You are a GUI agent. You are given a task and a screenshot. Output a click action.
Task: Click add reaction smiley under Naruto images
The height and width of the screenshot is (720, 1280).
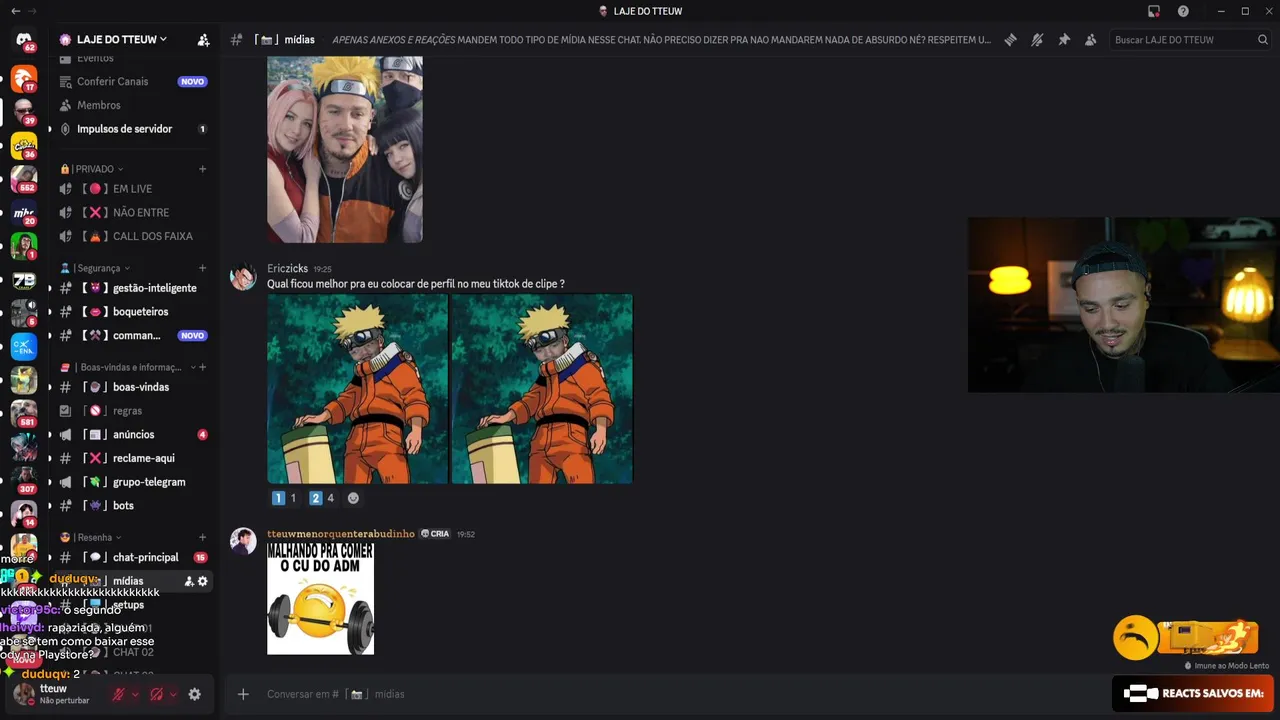coord(353,498)
